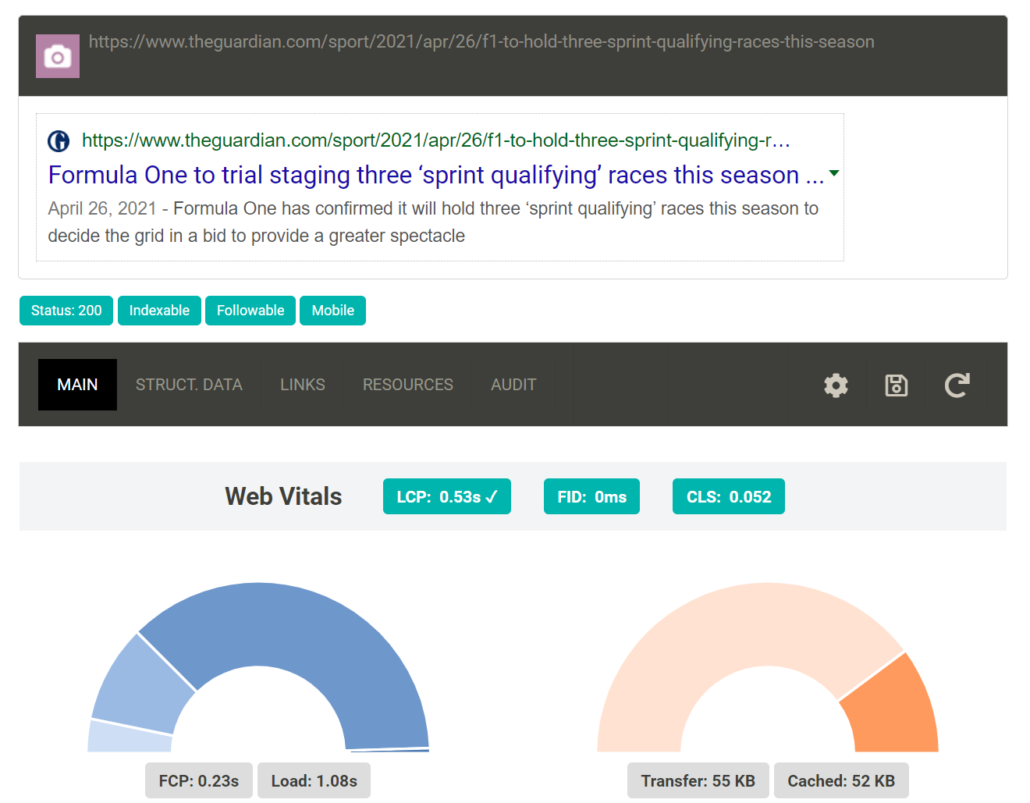This screenshot has height=803, width=1030.
Task: Click the Indexable badge
Action: [160, 311]
